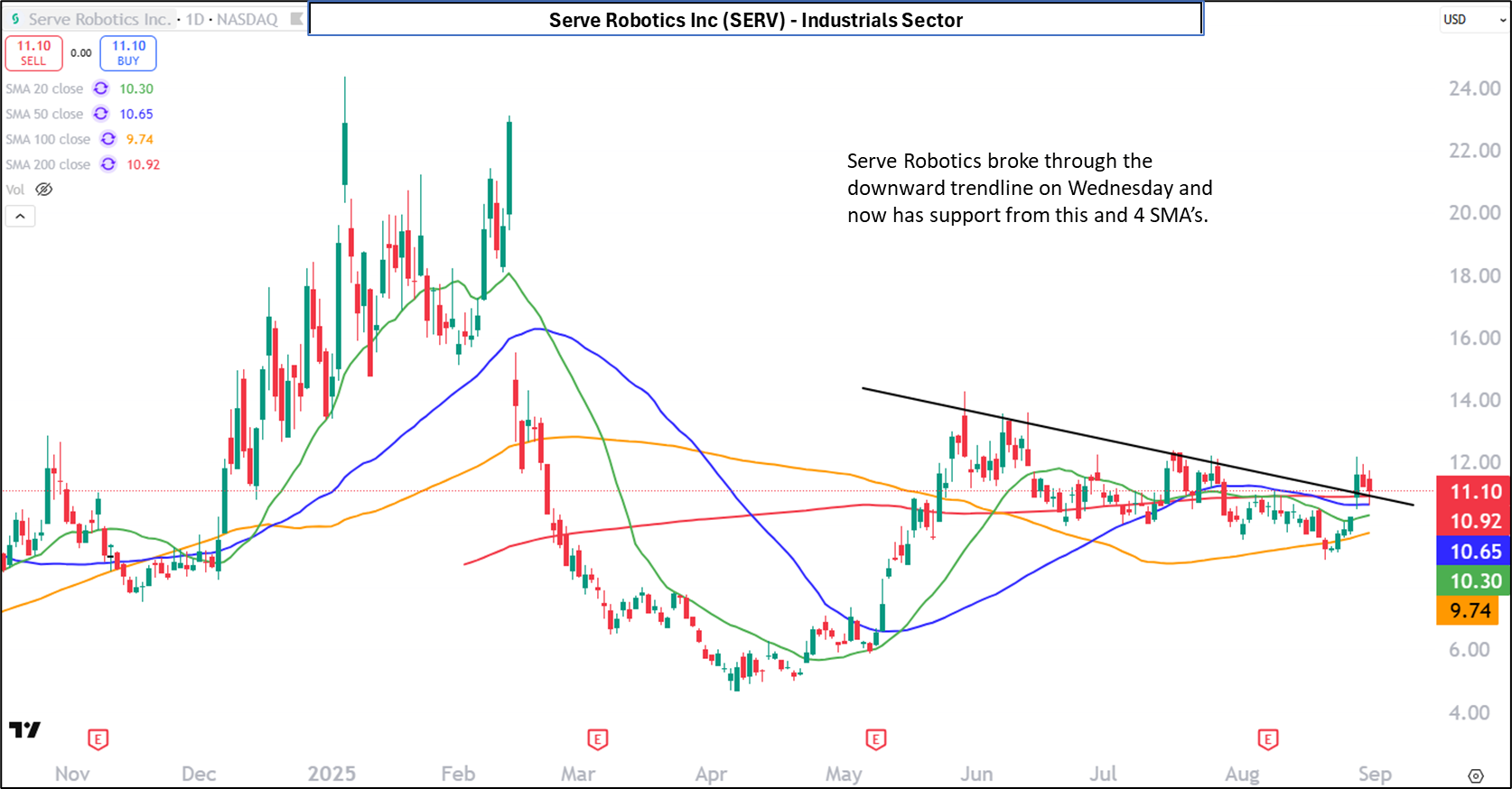Click the May time axis label
Viewport: 1512px width, 789px height.
tap(844, 775)
